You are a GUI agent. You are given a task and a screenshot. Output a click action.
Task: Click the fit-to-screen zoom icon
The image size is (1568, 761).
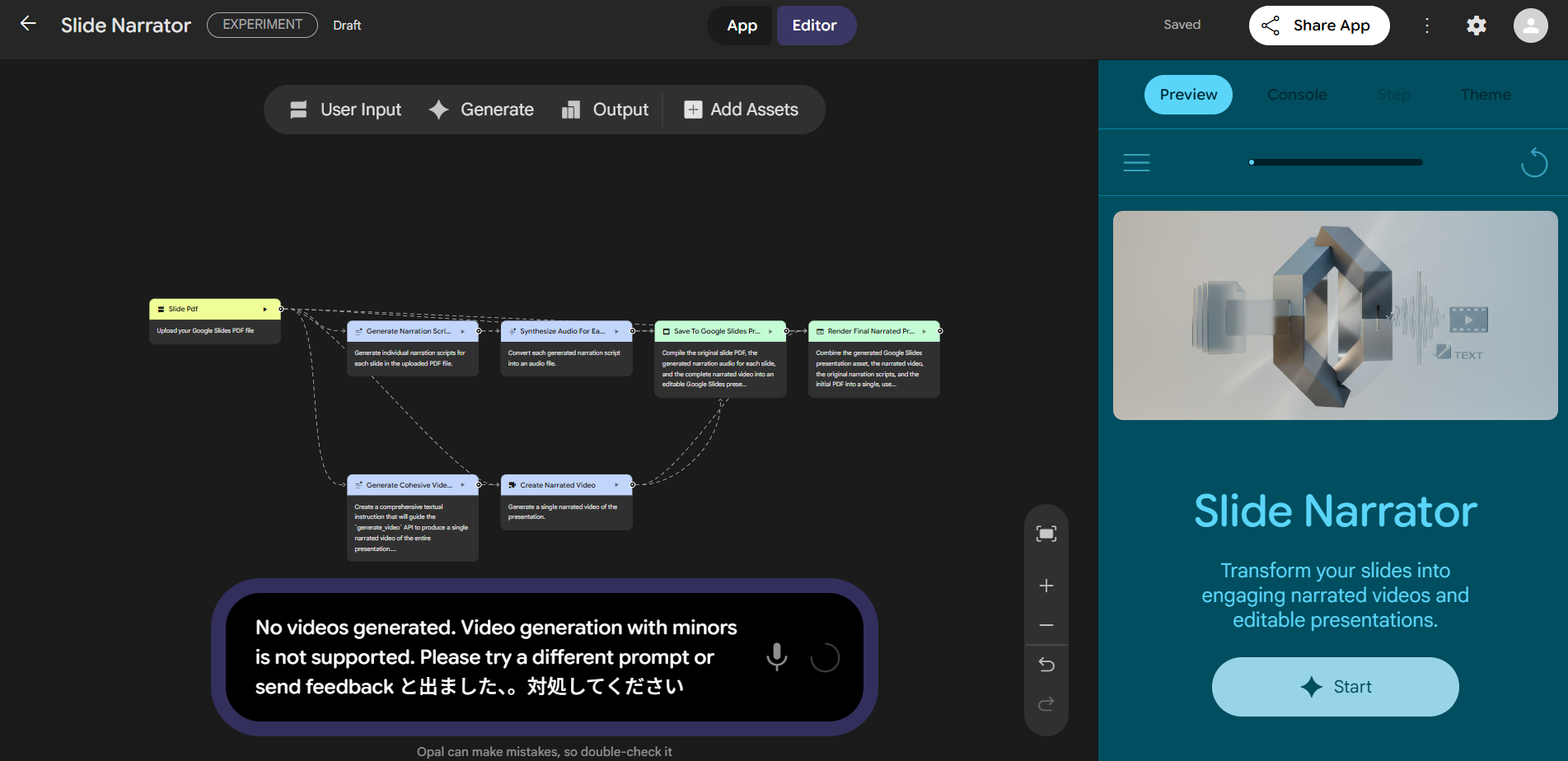(1046, 534)
